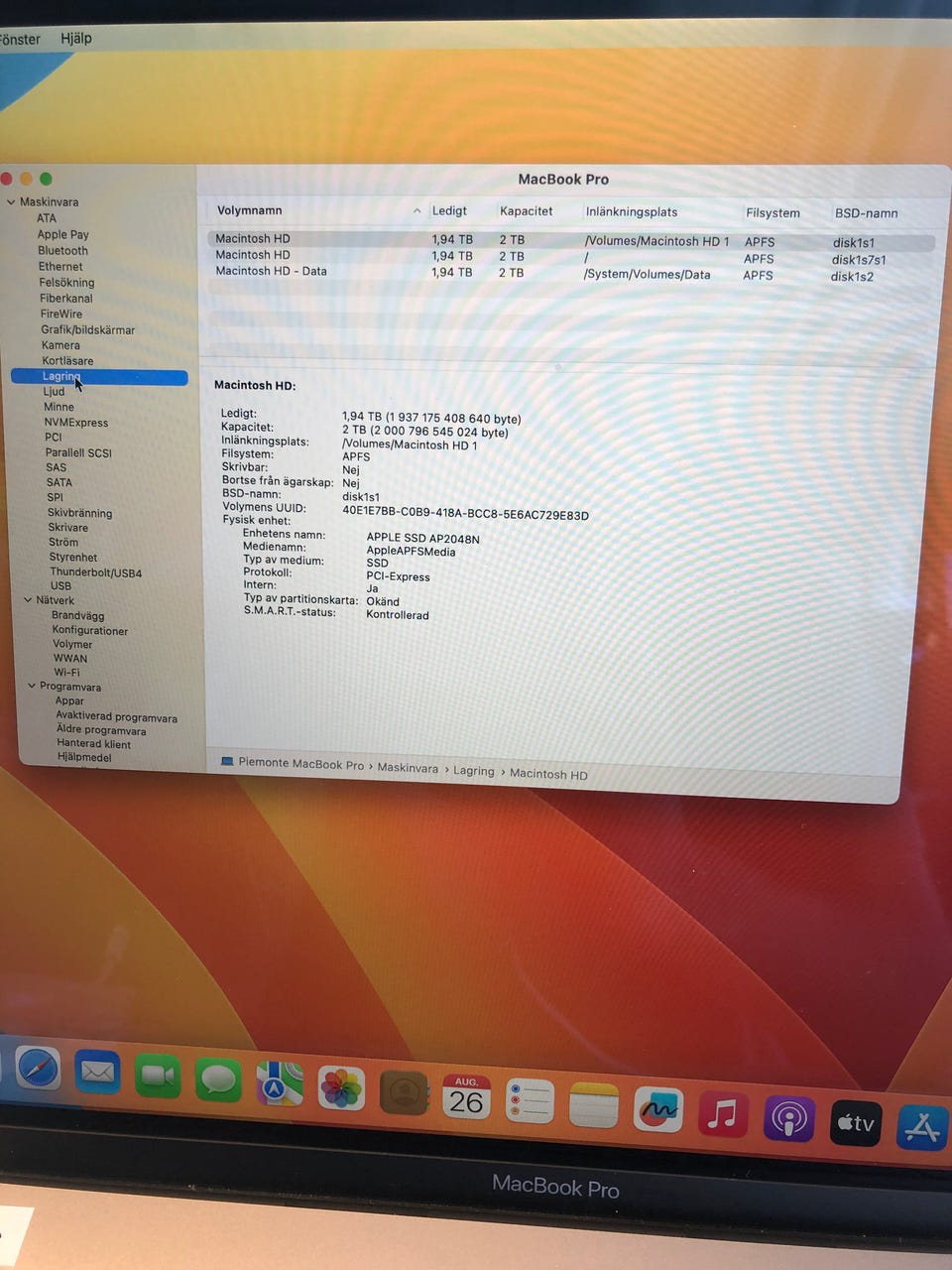Open the App Store from the Dock
Screen dimensions: 952x1270
click(922, 1128)
